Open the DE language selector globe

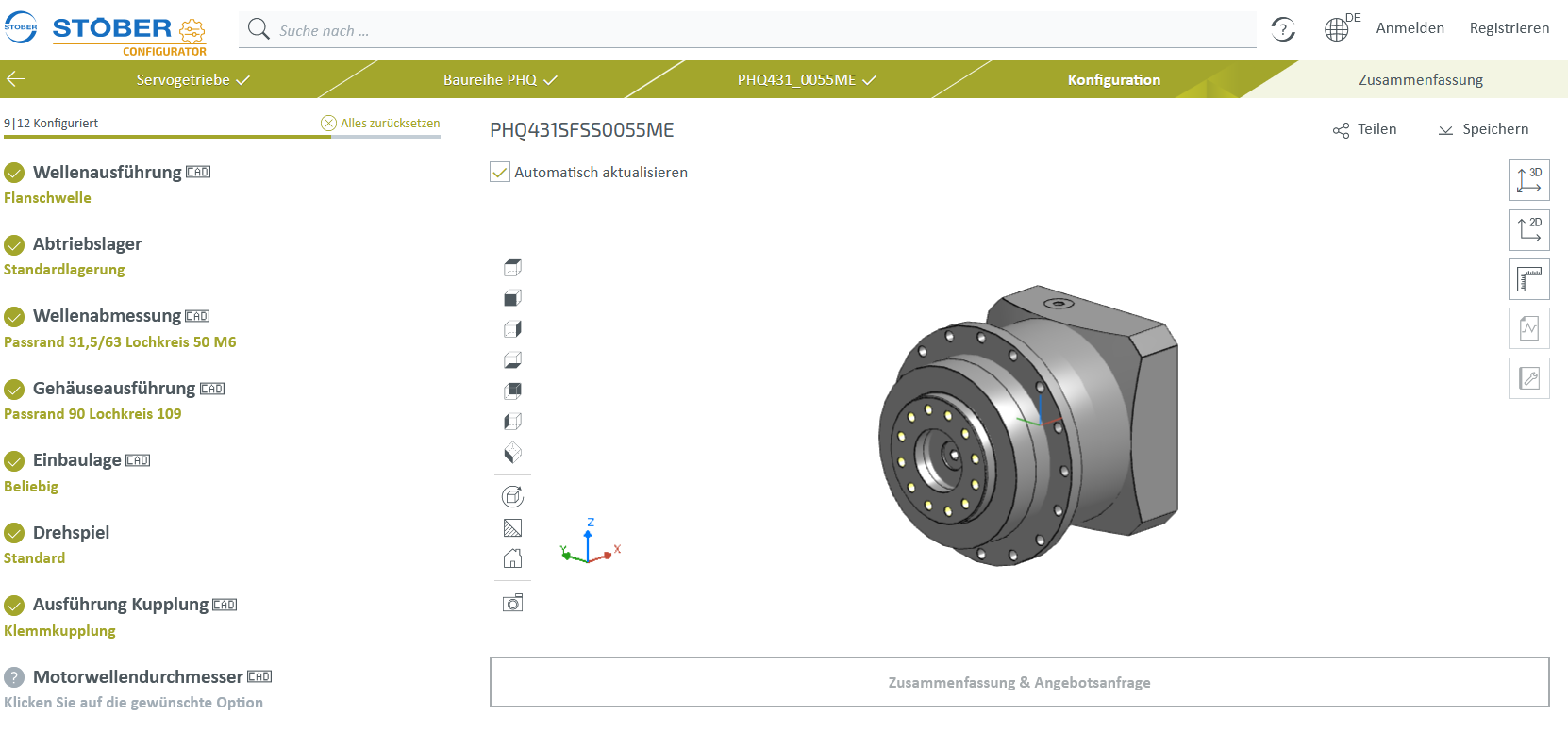pyautogui.click(x=1338, y=29)
